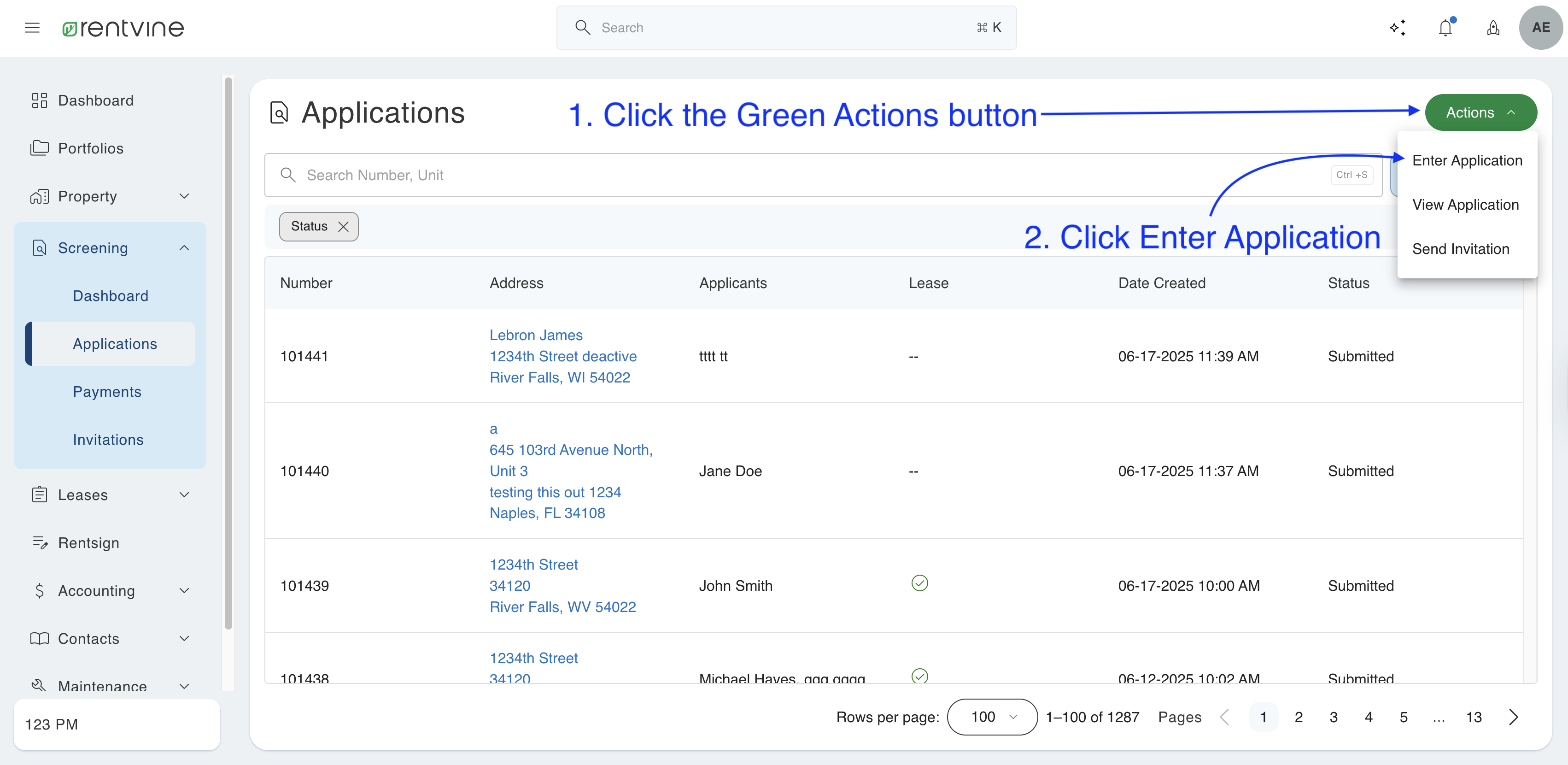Click the sidebar vertical scrollbar
1568x765 pixels.
pyautogui.click(x=228, y=353)
